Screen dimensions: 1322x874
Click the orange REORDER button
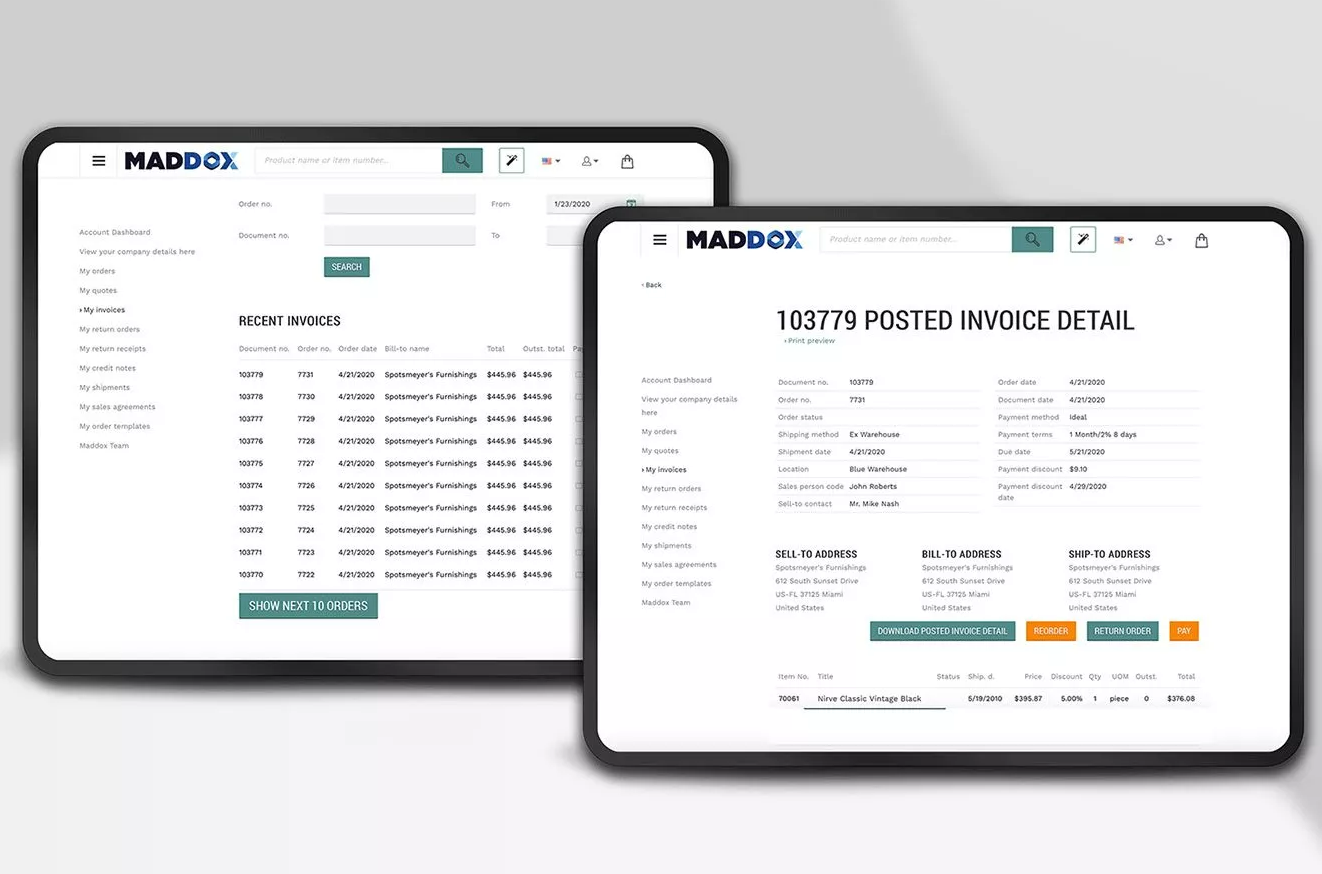pyautogui.click(x=1051, y=631)
